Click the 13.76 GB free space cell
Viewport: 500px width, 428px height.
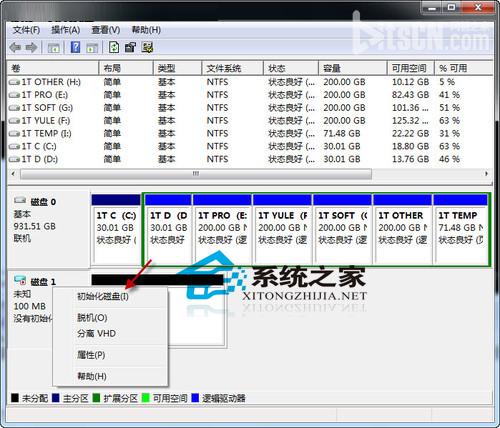click(x=410, y=159)
